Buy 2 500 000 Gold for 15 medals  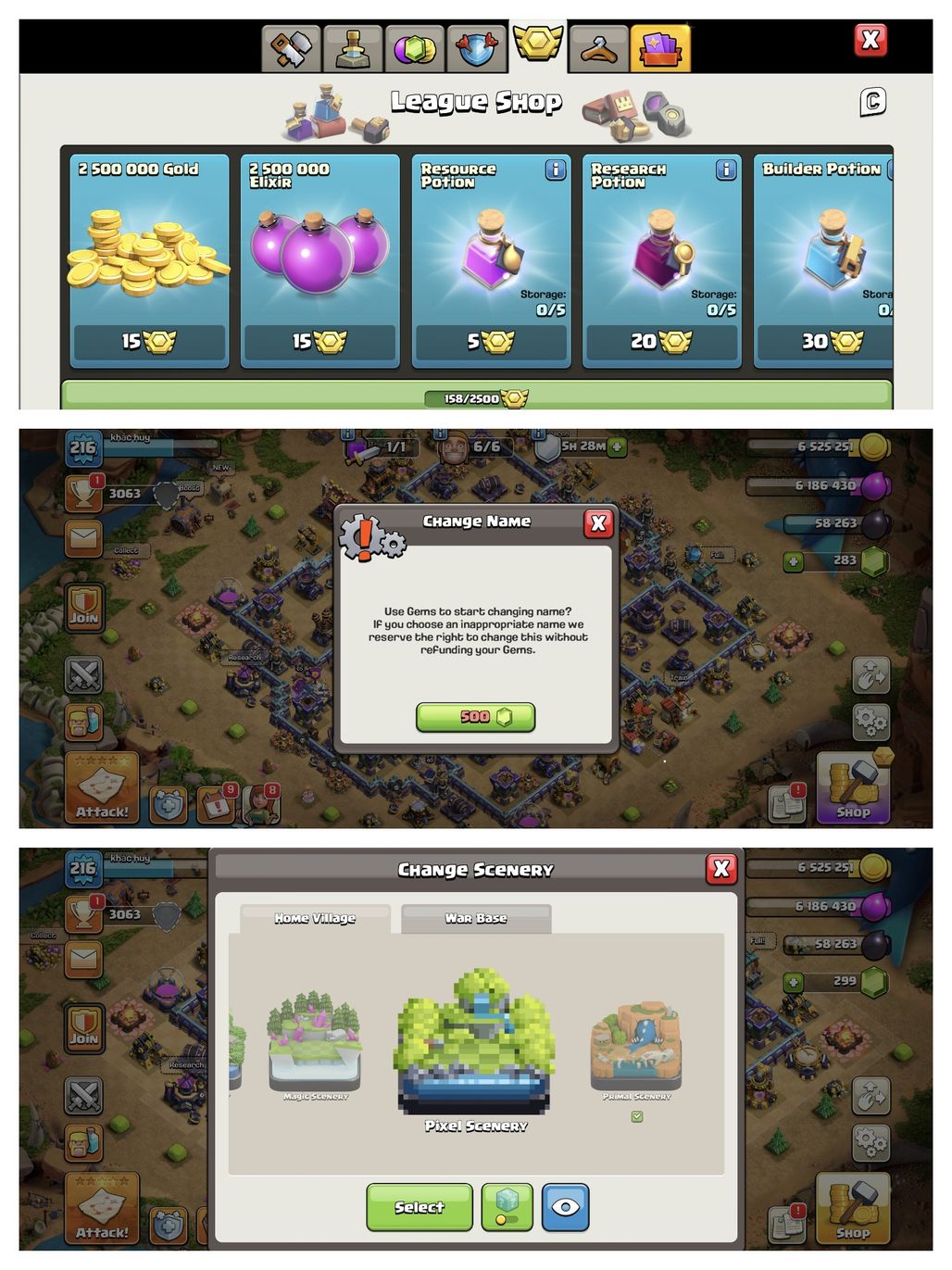pyautogui.click(x=150, y=342)
